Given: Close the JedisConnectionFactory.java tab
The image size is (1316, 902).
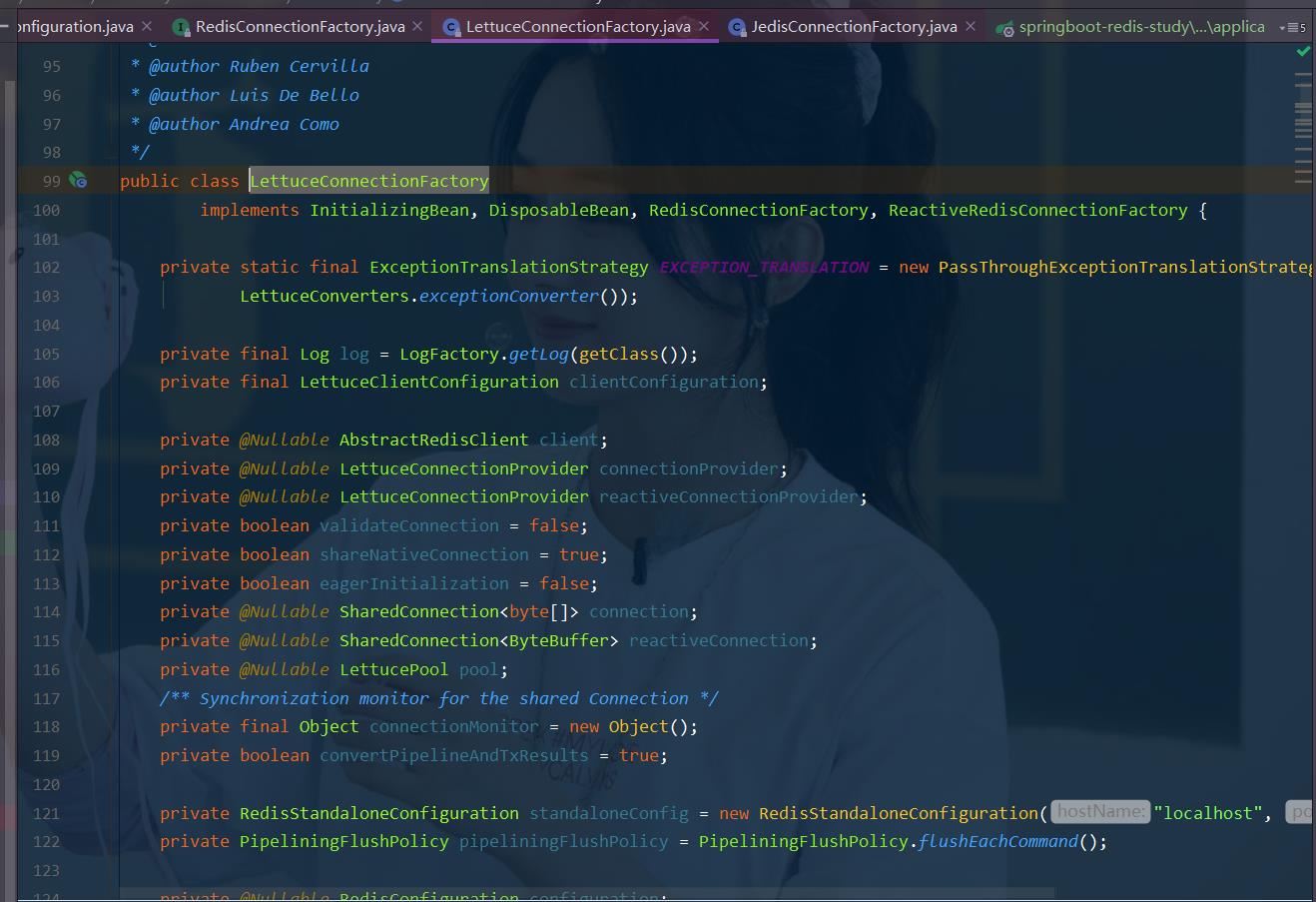Looking at the screenshot, I should click(x=970, y=27).
